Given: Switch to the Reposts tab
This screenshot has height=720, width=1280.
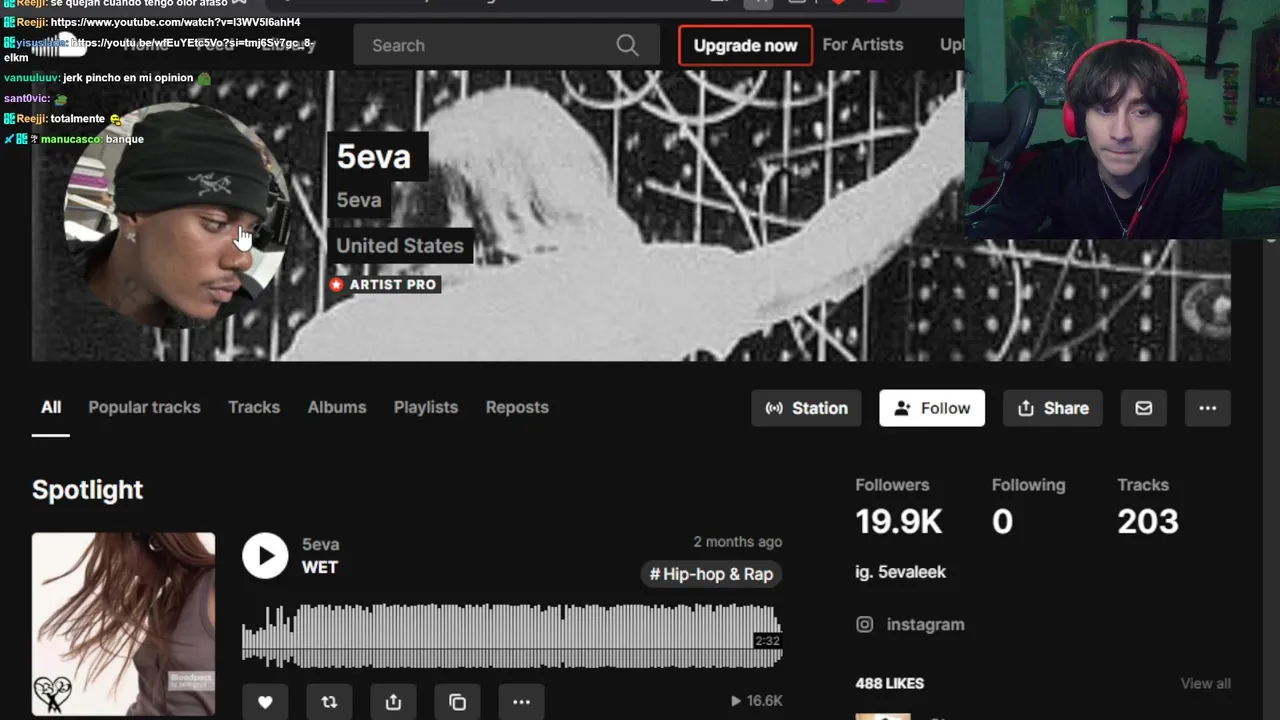Looking at the screenshot, I should pos(517,407).
